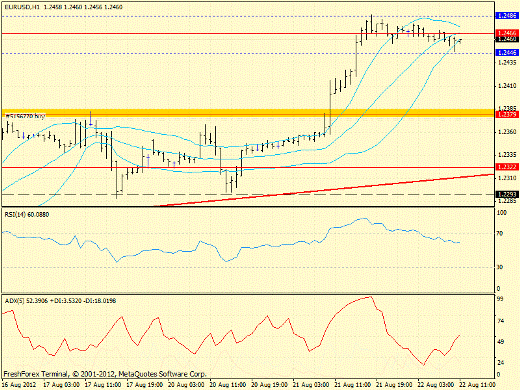The width and height of the screenshot is (520, 390).
Task: Click the 16 Aug 2012 date label
Action: click(20, 385)
